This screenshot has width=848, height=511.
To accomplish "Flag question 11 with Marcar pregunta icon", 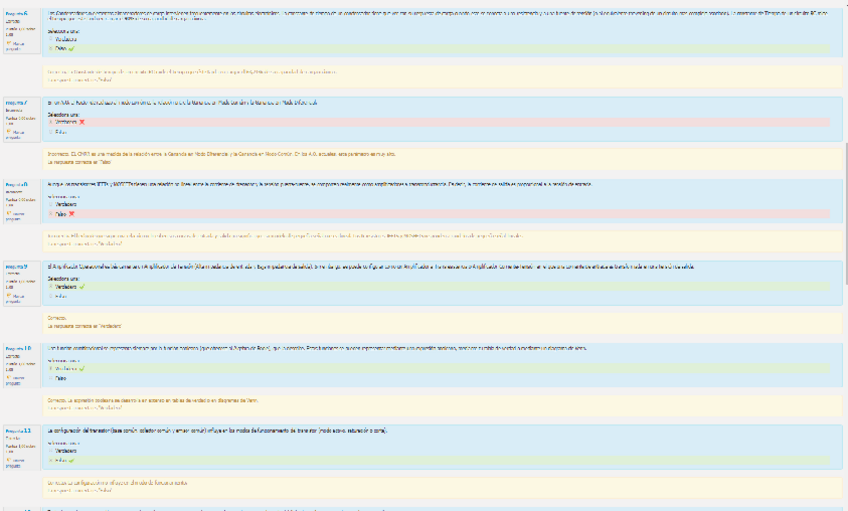I will click(x=8, y=460).
